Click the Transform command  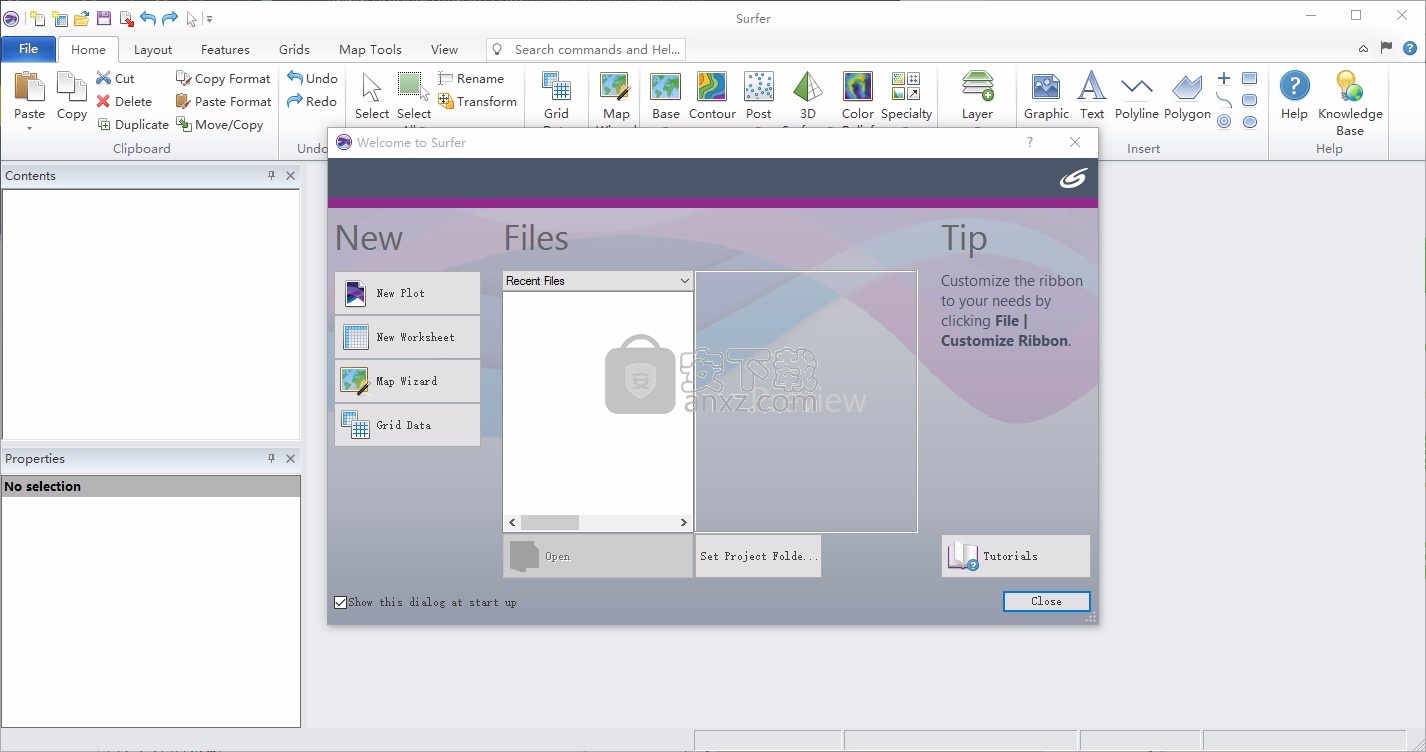tap(477, 101)
